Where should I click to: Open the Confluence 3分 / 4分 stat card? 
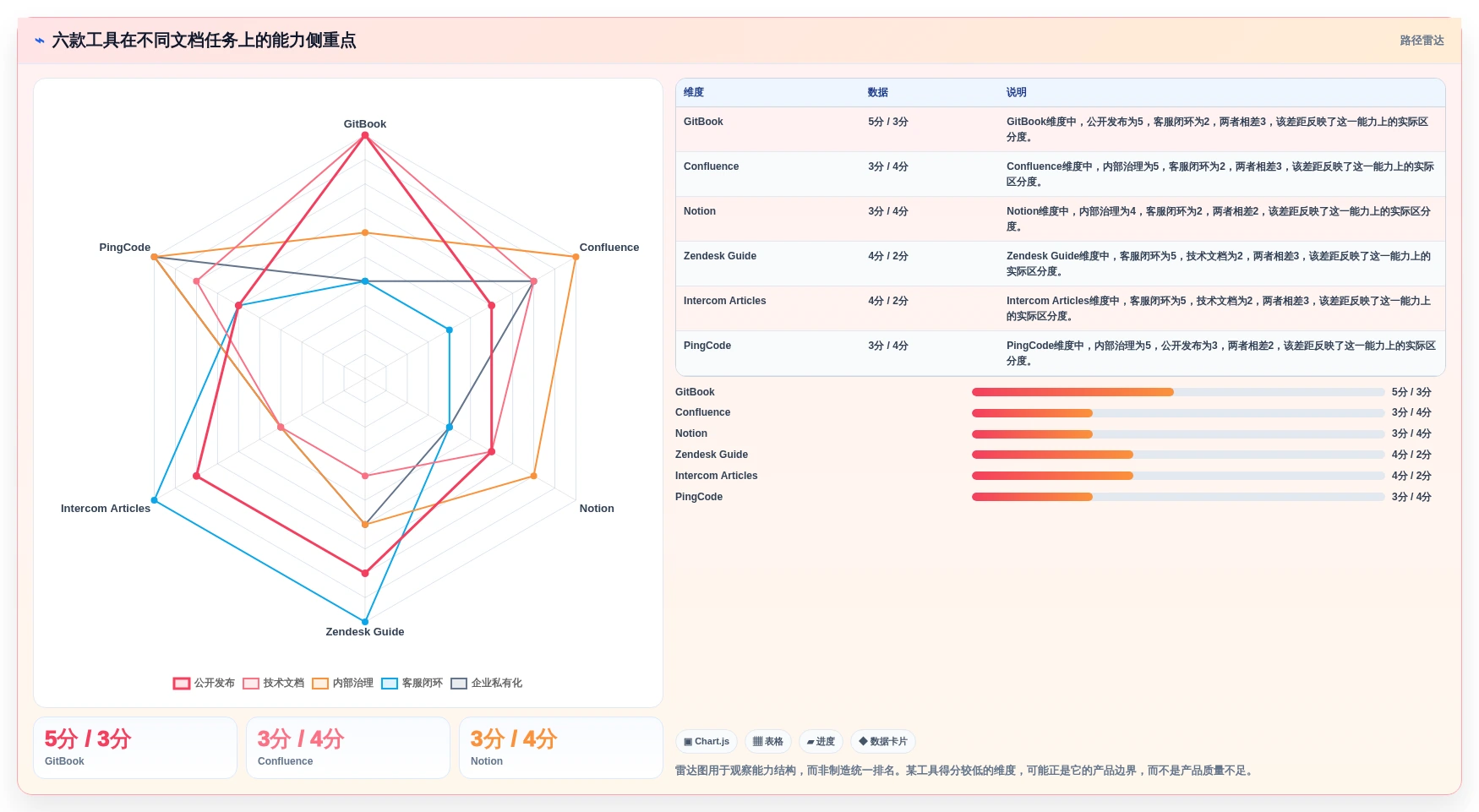[348, 748]
